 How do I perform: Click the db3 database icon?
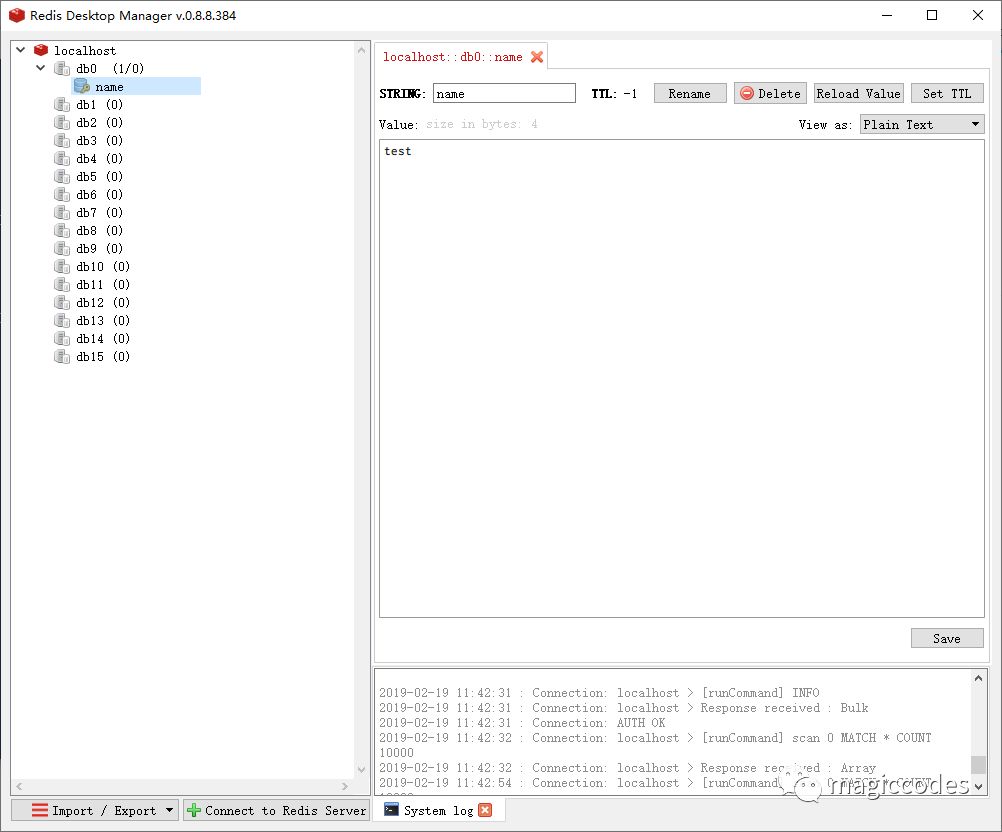[62, 140]
